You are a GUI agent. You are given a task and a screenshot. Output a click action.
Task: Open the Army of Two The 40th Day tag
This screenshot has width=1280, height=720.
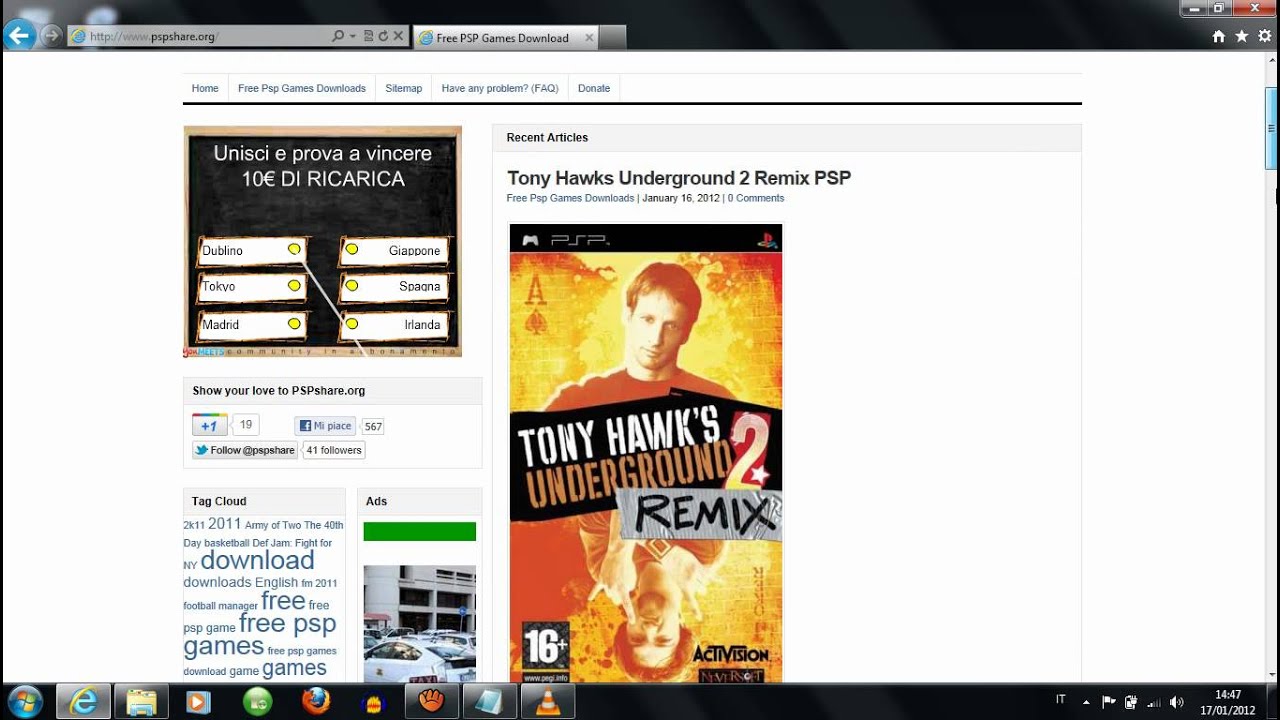coord(263,534)
